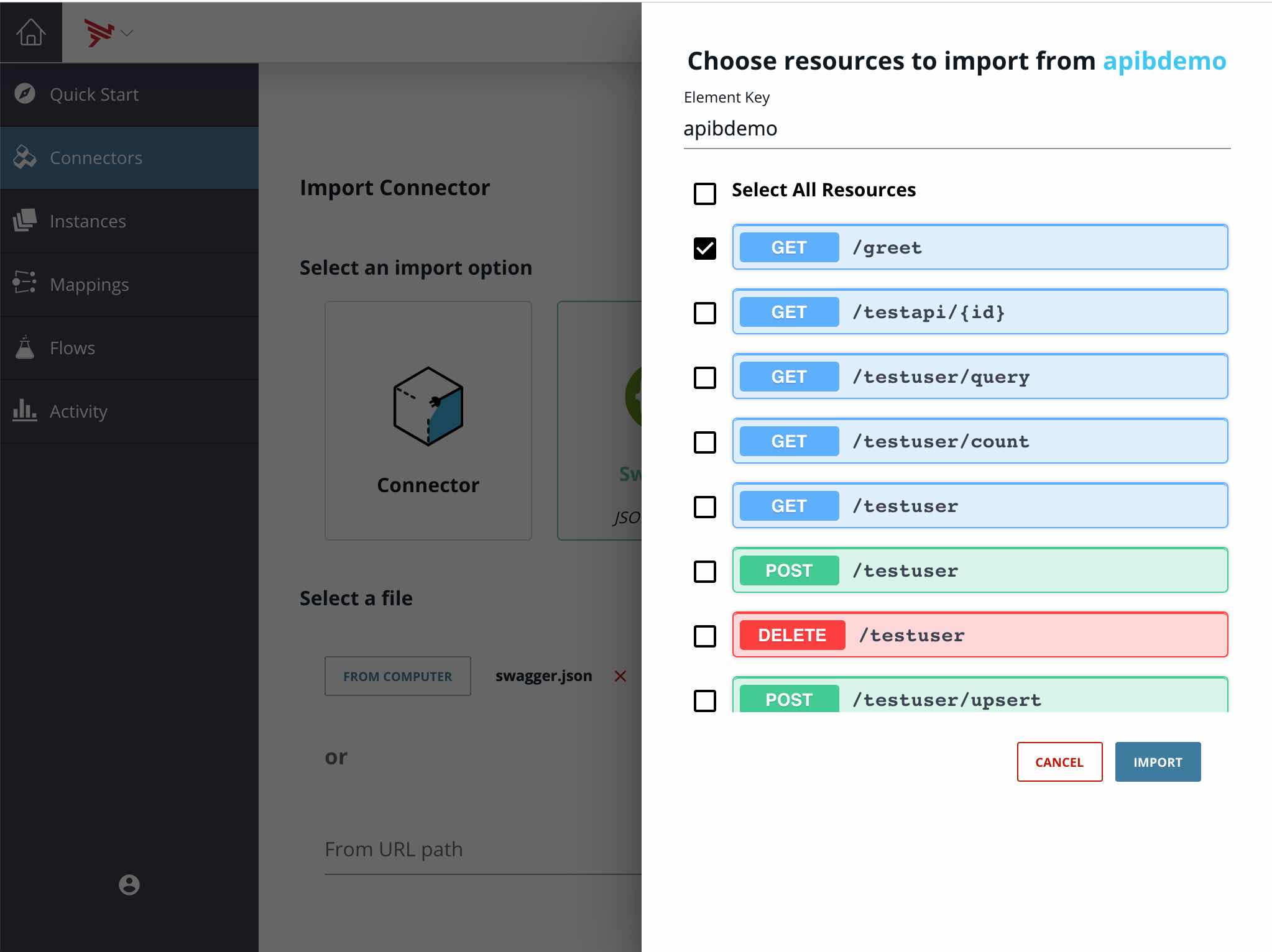Expand the GET /testuser/count resource row
This screenshot has height=952, width=1272.
point(980,441)
